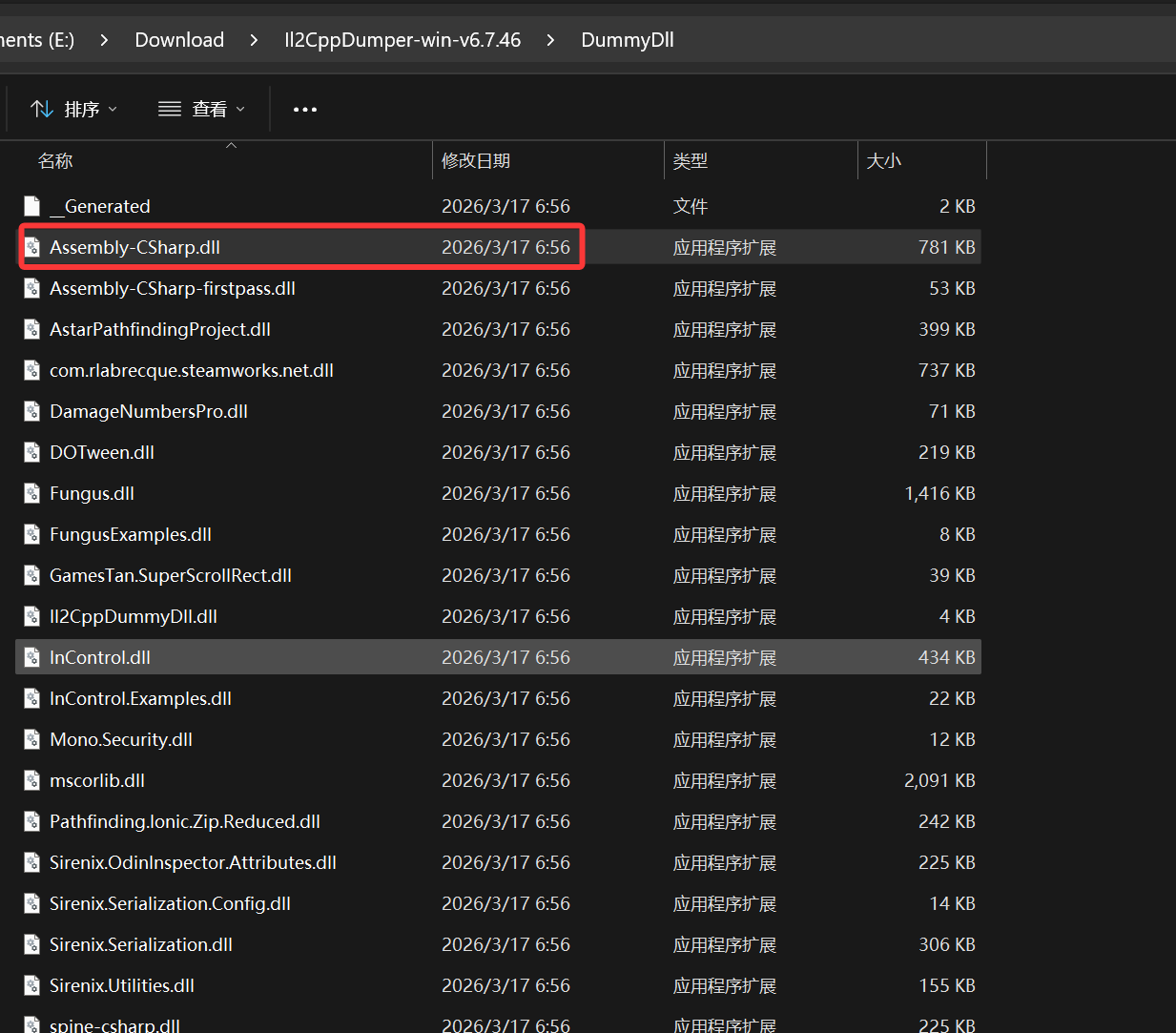Viewport: 1176px width, 1033px height.
Task: Select the AstarPathfindingProject.dll file name
Action: click(x=160, y=329)
